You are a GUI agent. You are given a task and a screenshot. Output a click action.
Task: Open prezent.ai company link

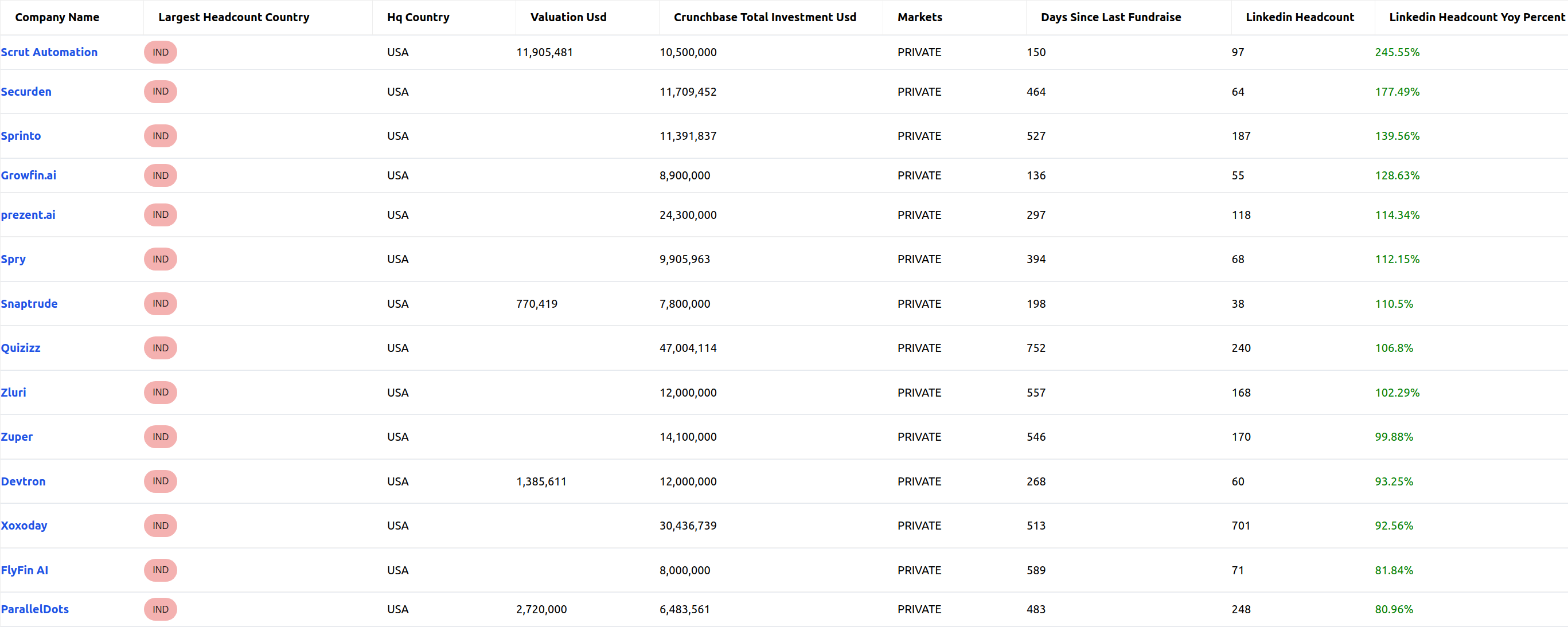[28, 215]
